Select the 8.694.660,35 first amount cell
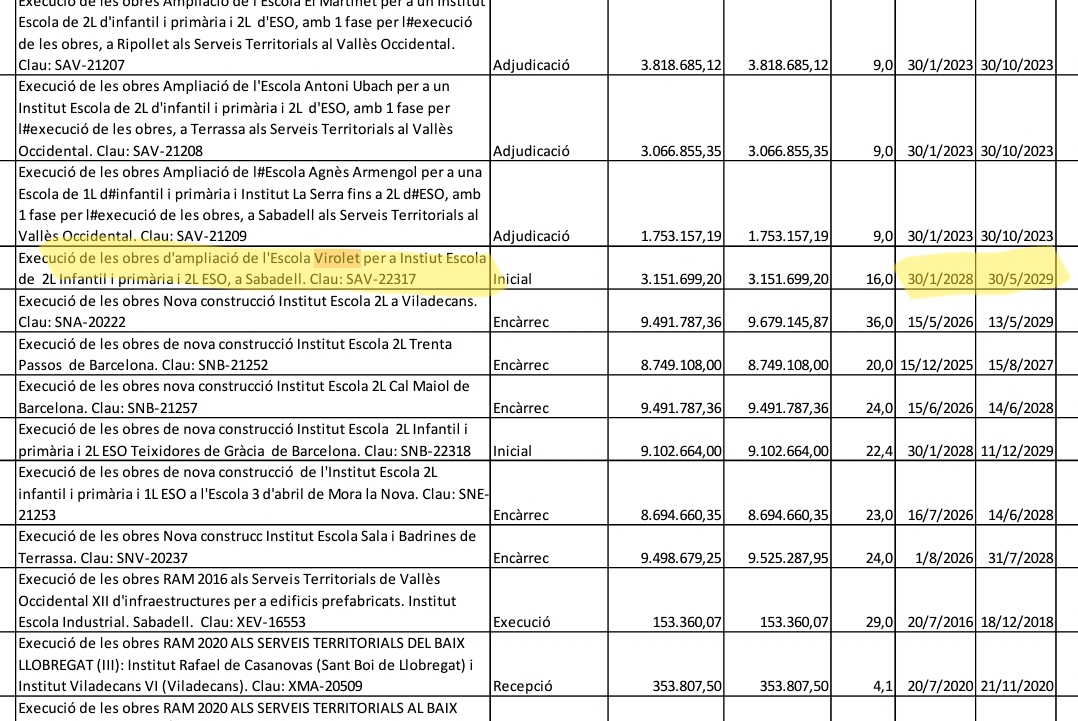This screenshot has width=1078, height=721. point(681,515)
